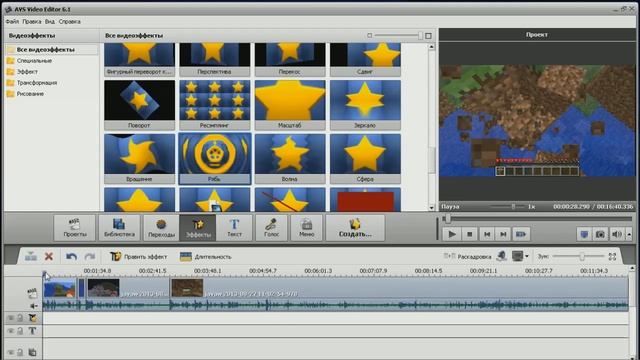
Task: Redo the last action
Action: click(x=89, y=256)
